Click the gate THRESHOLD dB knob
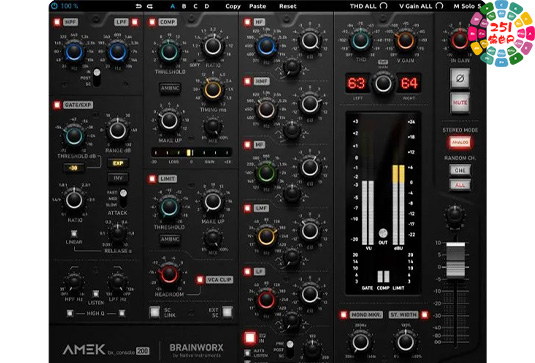Screen dimensions: 535x363 tap(74, 136)
